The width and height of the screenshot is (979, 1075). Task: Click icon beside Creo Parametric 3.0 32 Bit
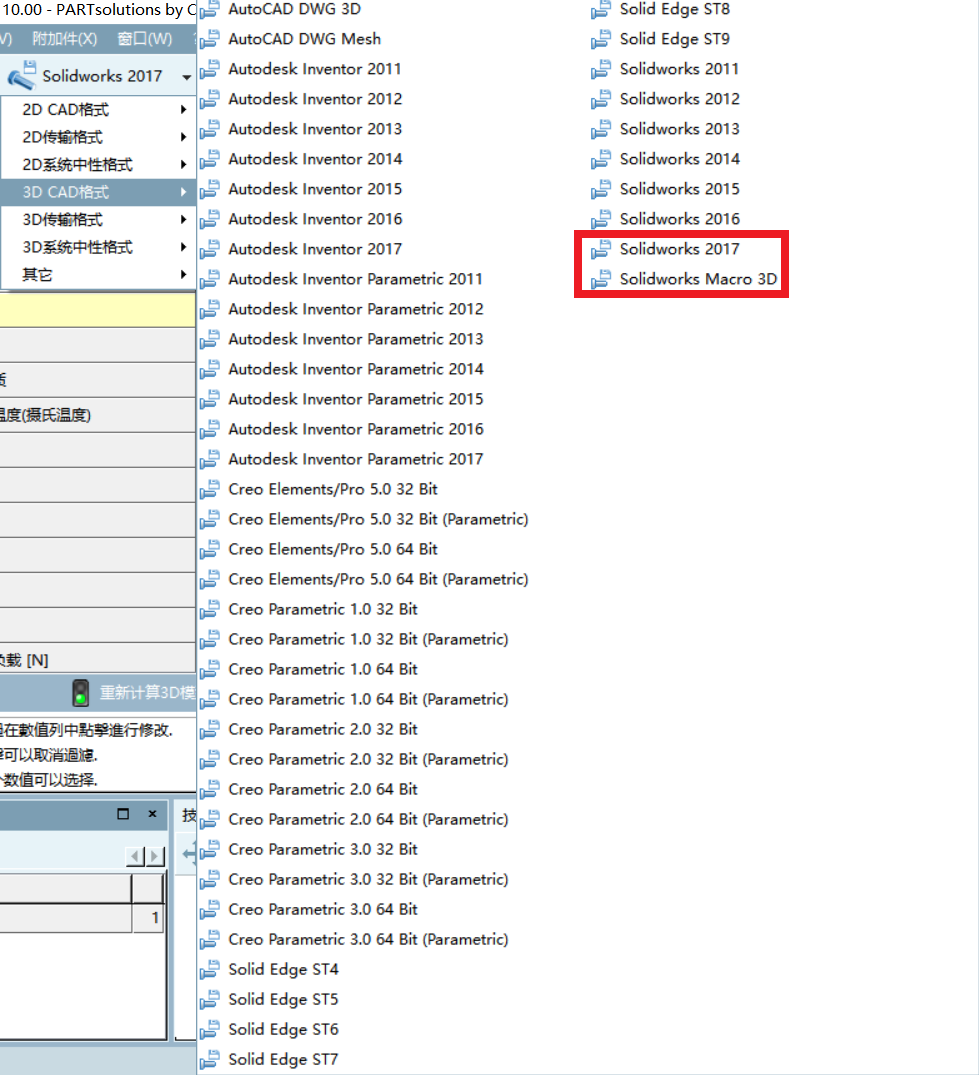tap(210, 850)
